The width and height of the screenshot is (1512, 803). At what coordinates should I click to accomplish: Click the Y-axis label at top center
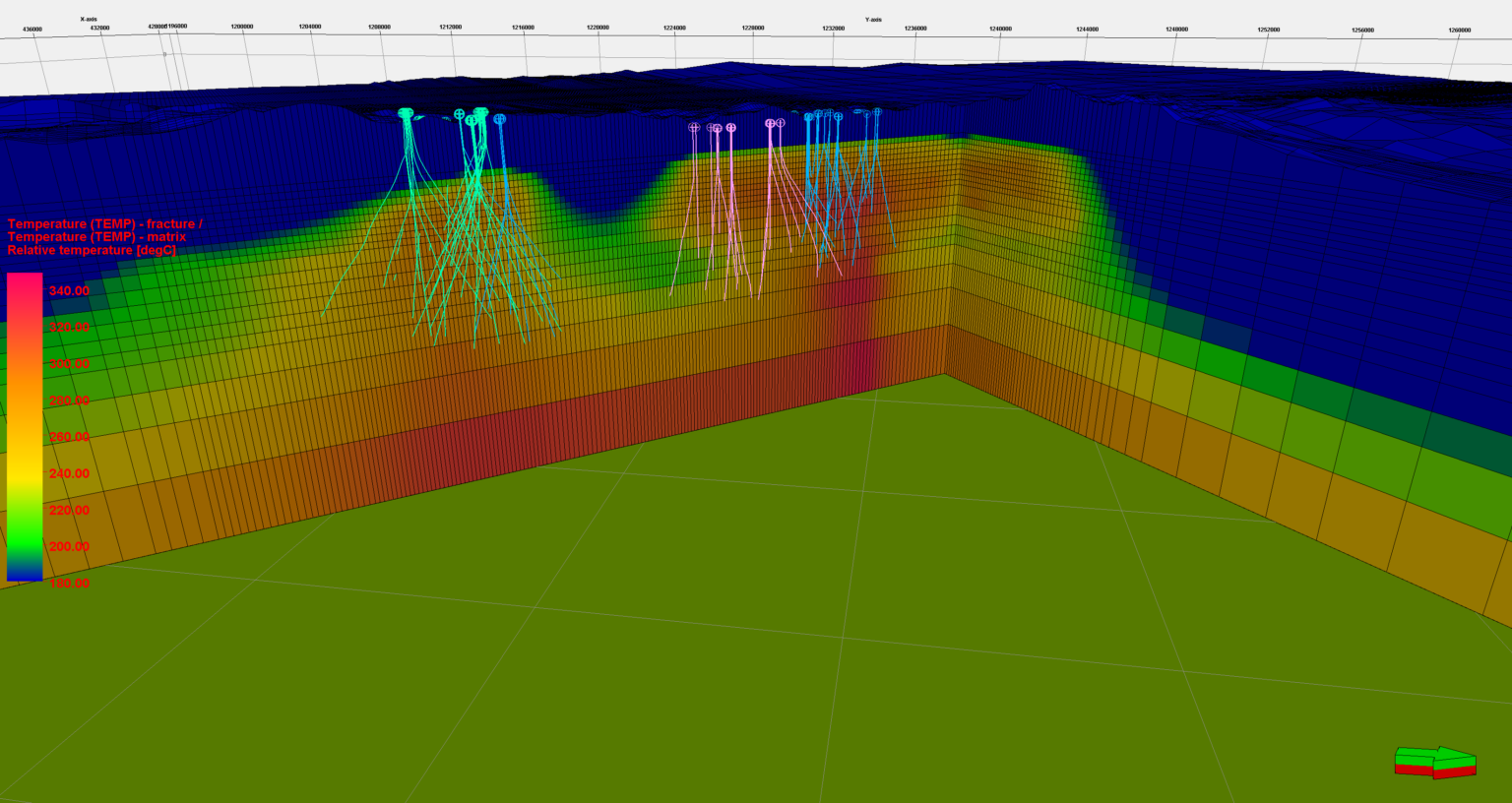pos(875,19)
